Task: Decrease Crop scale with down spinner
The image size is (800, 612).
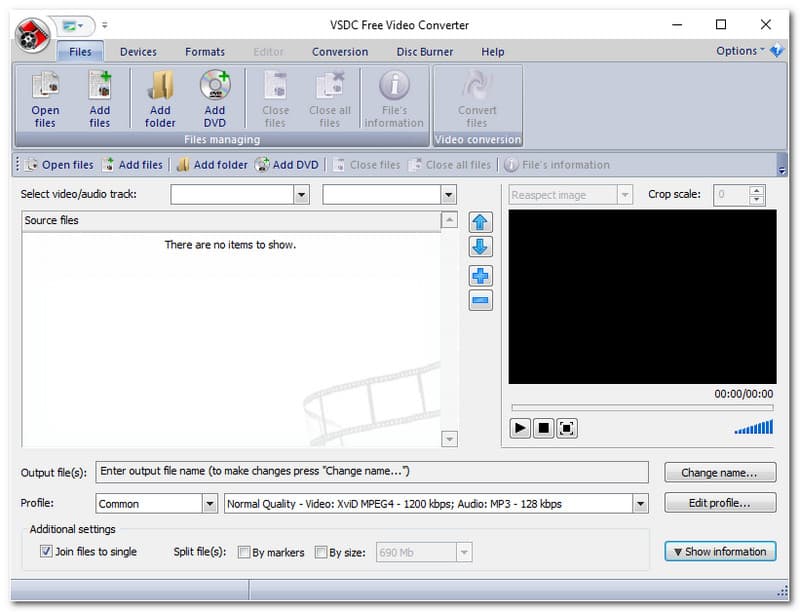Action: [x=757, y=199]
